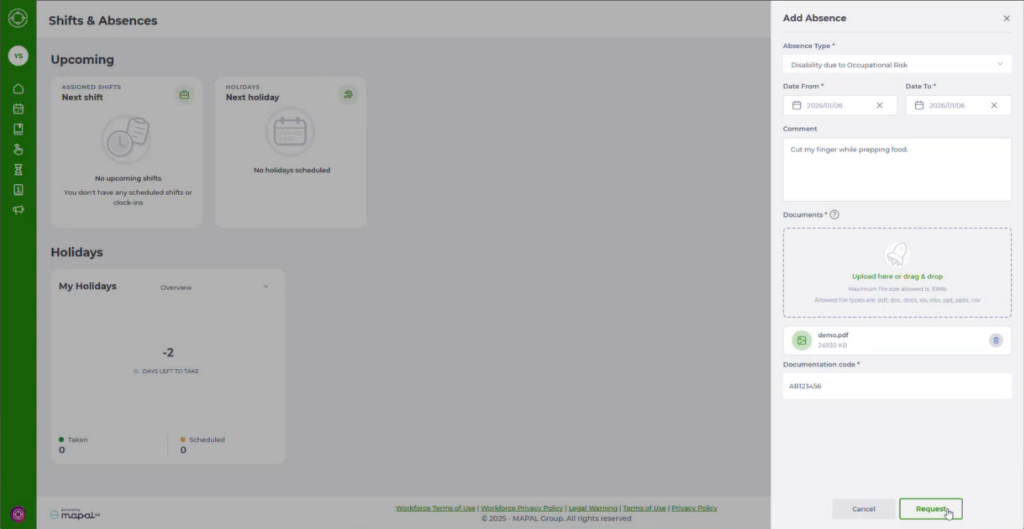Open the calendar icon in the left sidebar
Screen dimensions: 1024x529
pyautogui.click(x=18, y=108)
